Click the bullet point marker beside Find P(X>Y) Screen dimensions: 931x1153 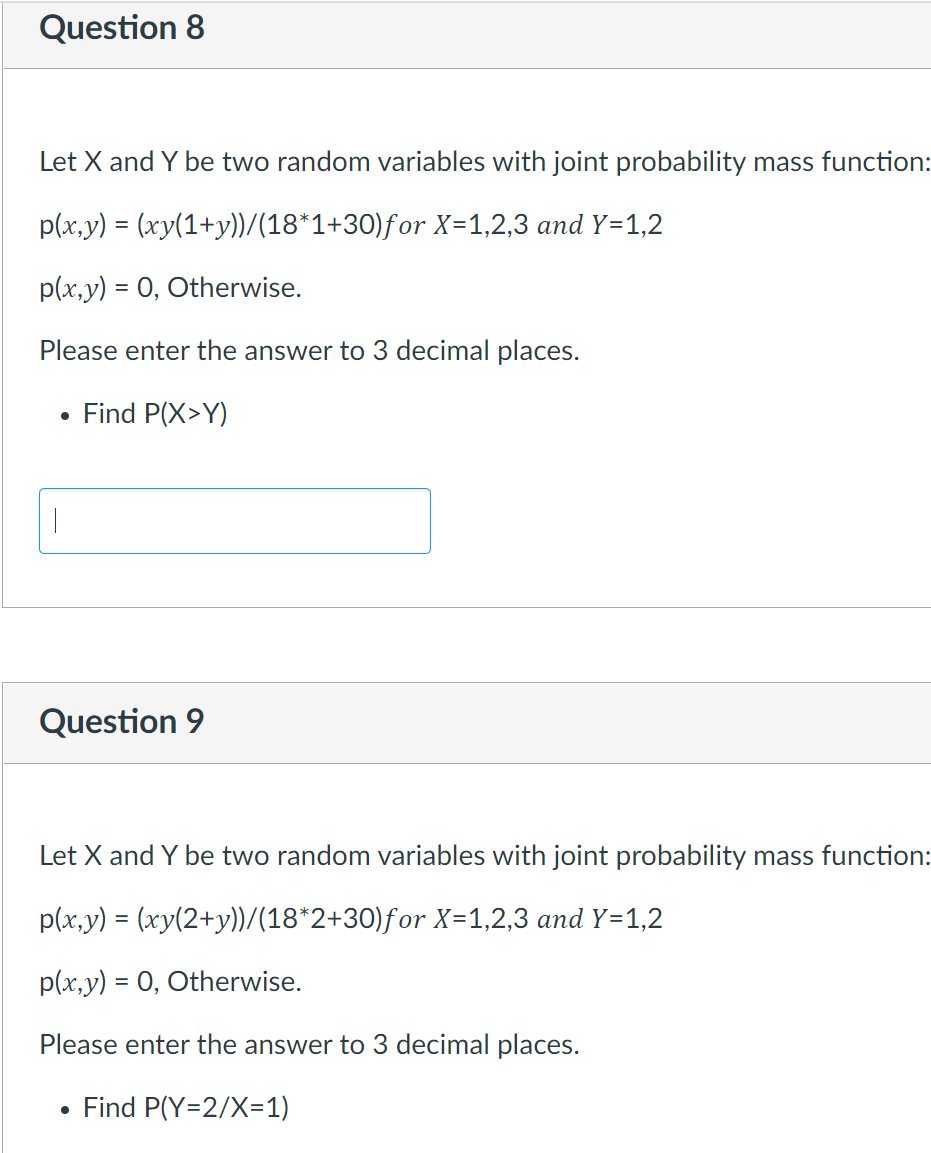coord(63,416)
